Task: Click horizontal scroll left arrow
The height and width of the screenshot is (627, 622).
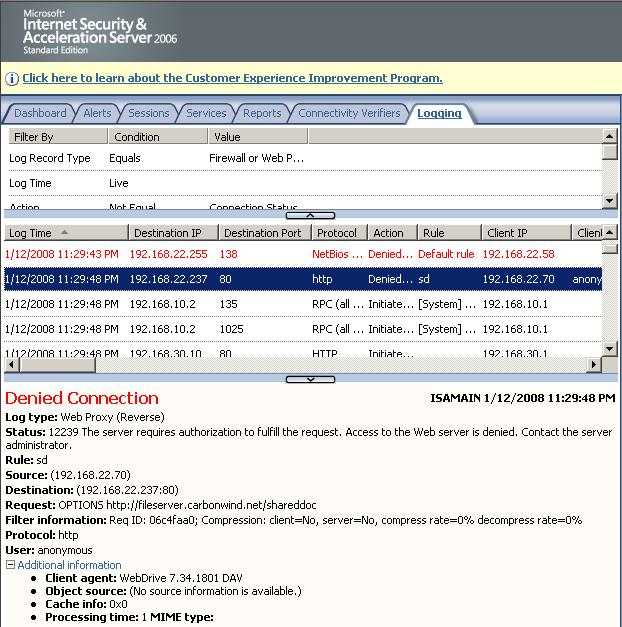Action: click(x=12, y=365)
